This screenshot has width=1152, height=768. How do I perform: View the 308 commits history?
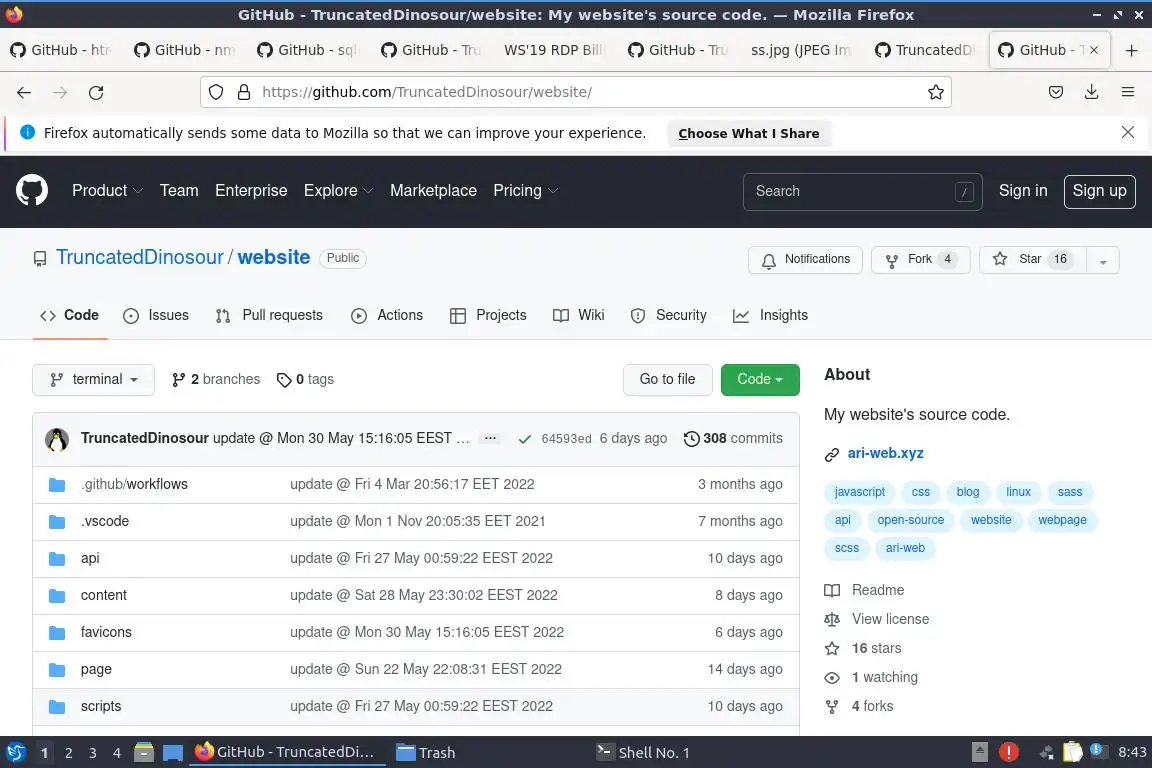click(x=733, y=438)
